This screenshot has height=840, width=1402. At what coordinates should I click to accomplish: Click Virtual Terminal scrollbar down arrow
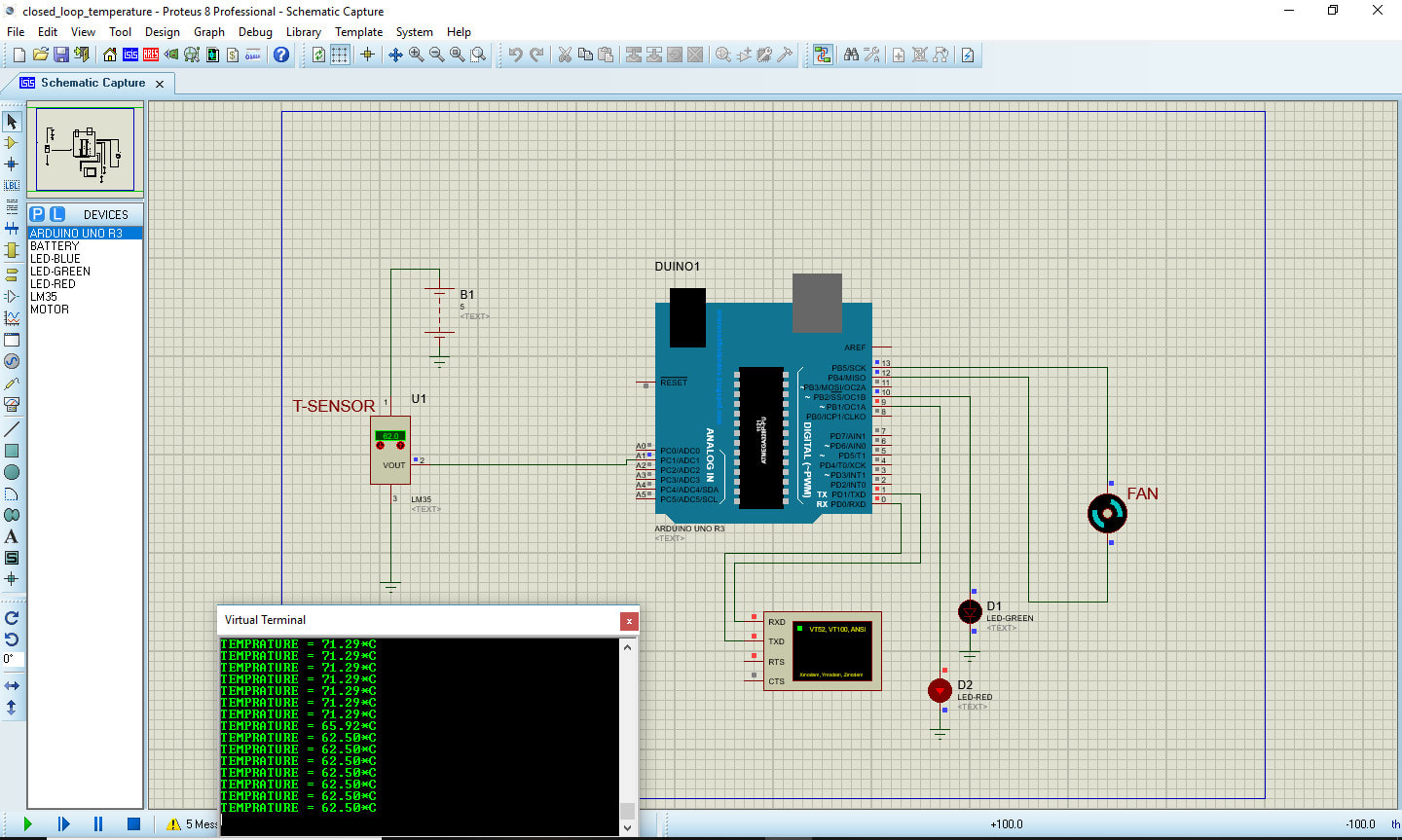click(628, 827)
